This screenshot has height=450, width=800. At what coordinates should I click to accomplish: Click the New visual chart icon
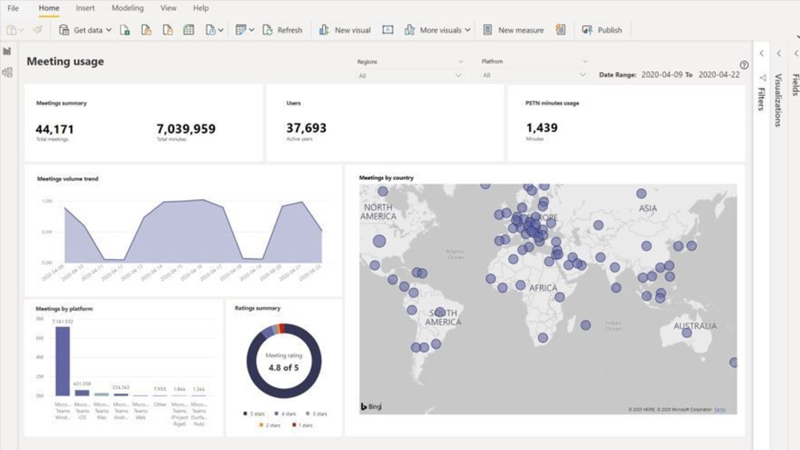323,30
